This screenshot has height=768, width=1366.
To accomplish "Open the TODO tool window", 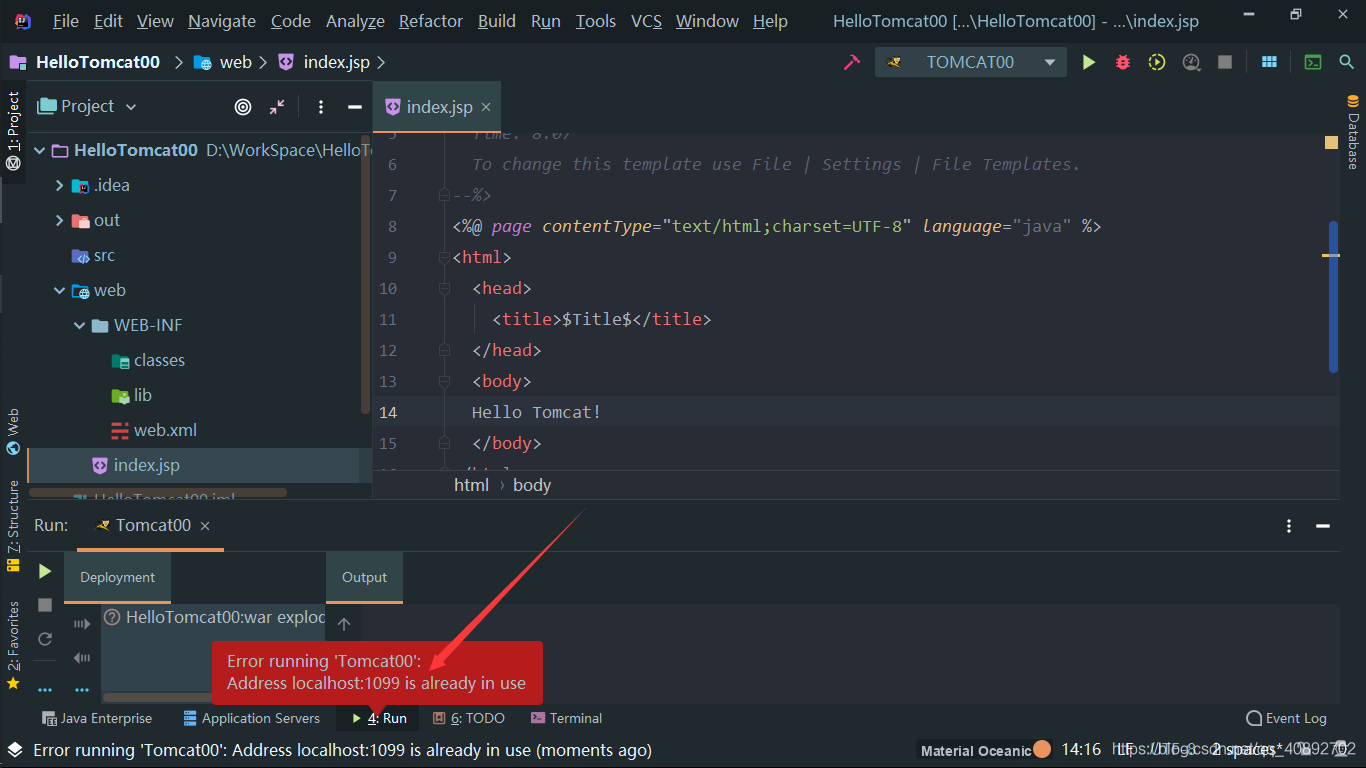I will pyautogui.click(x=469, y=718).
